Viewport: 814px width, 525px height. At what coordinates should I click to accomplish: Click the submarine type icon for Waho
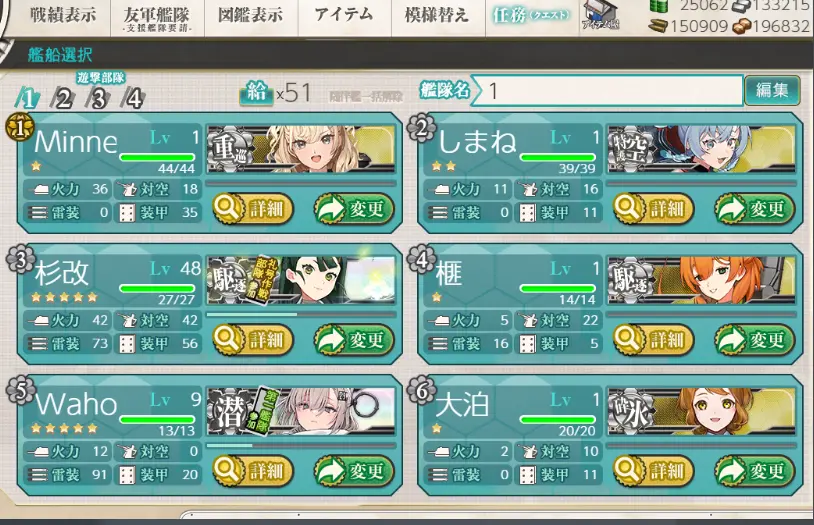(227, 412)
